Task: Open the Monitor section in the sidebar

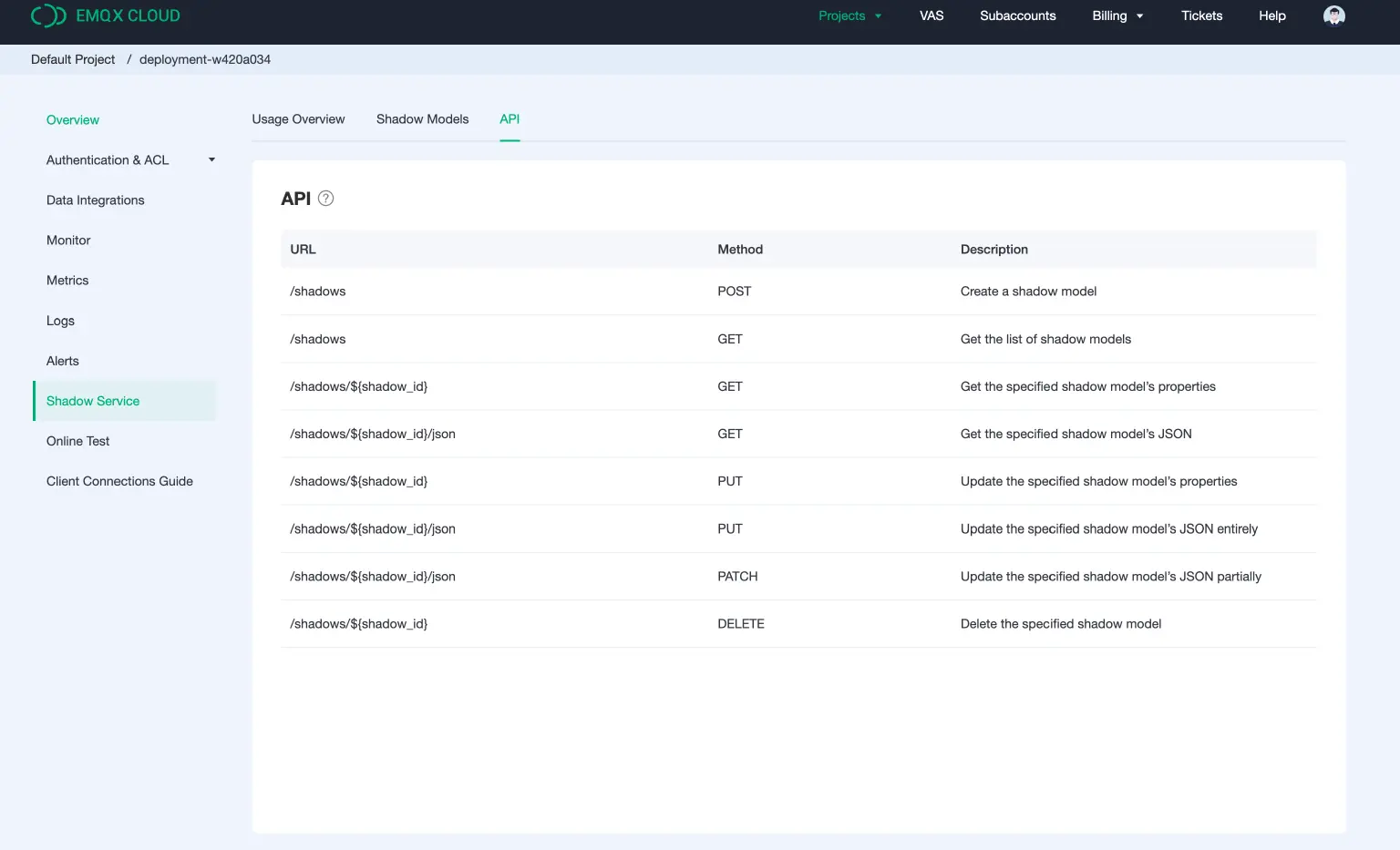Action: [x=68, y=240]
